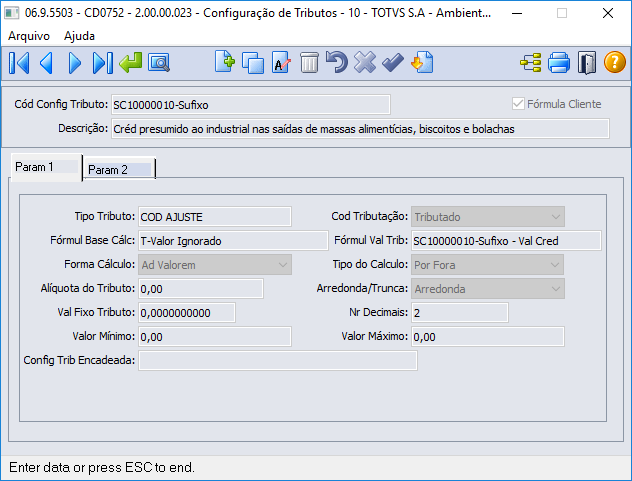Go to the first record
The width and height of the screenshot is (632, 481).
19,63
